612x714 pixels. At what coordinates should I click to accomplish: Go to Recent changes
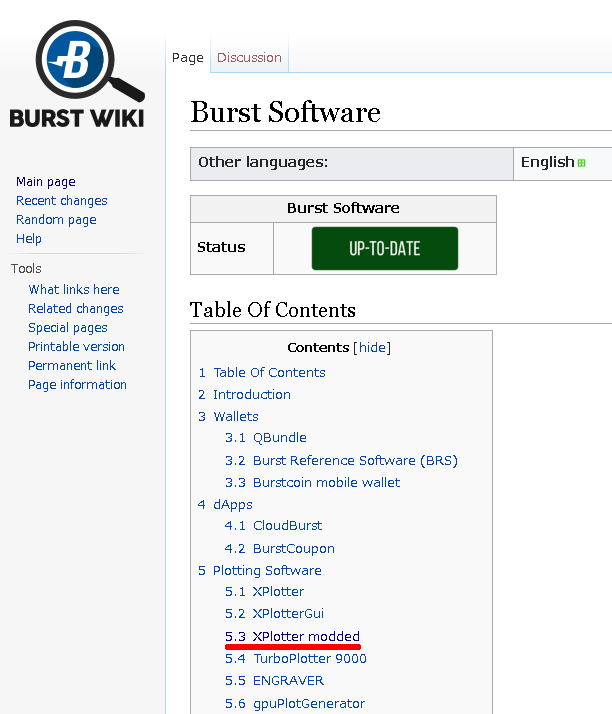(x=61, y=201)
